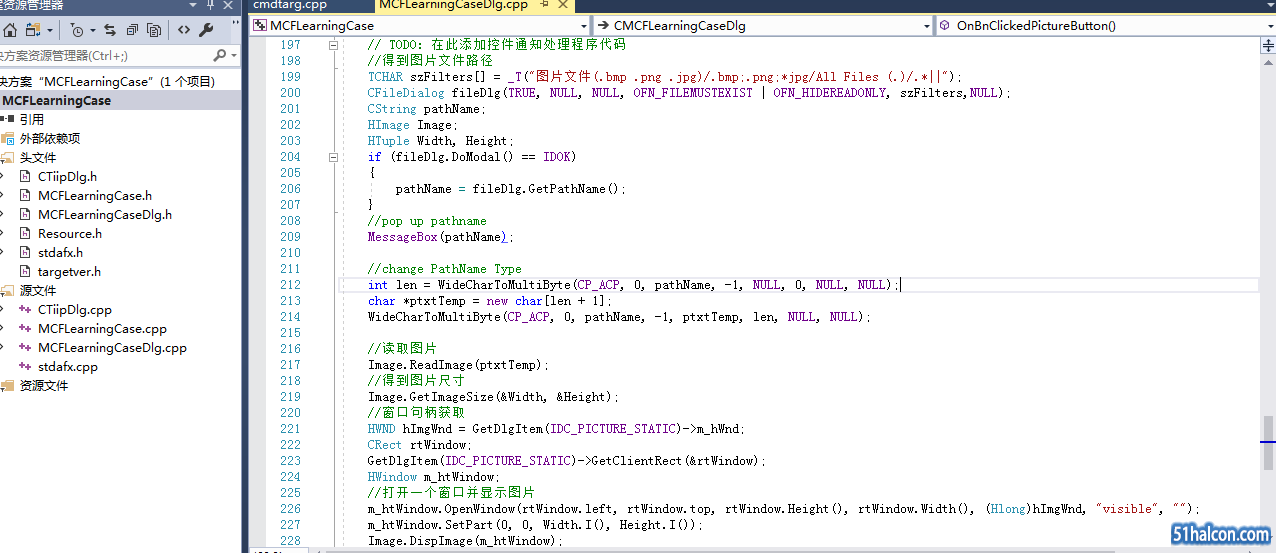Click 'Image.ReadImage(ptxtTemp);' on line 217
This screenshot has width=1276, height=553.
tap(459, 365)
